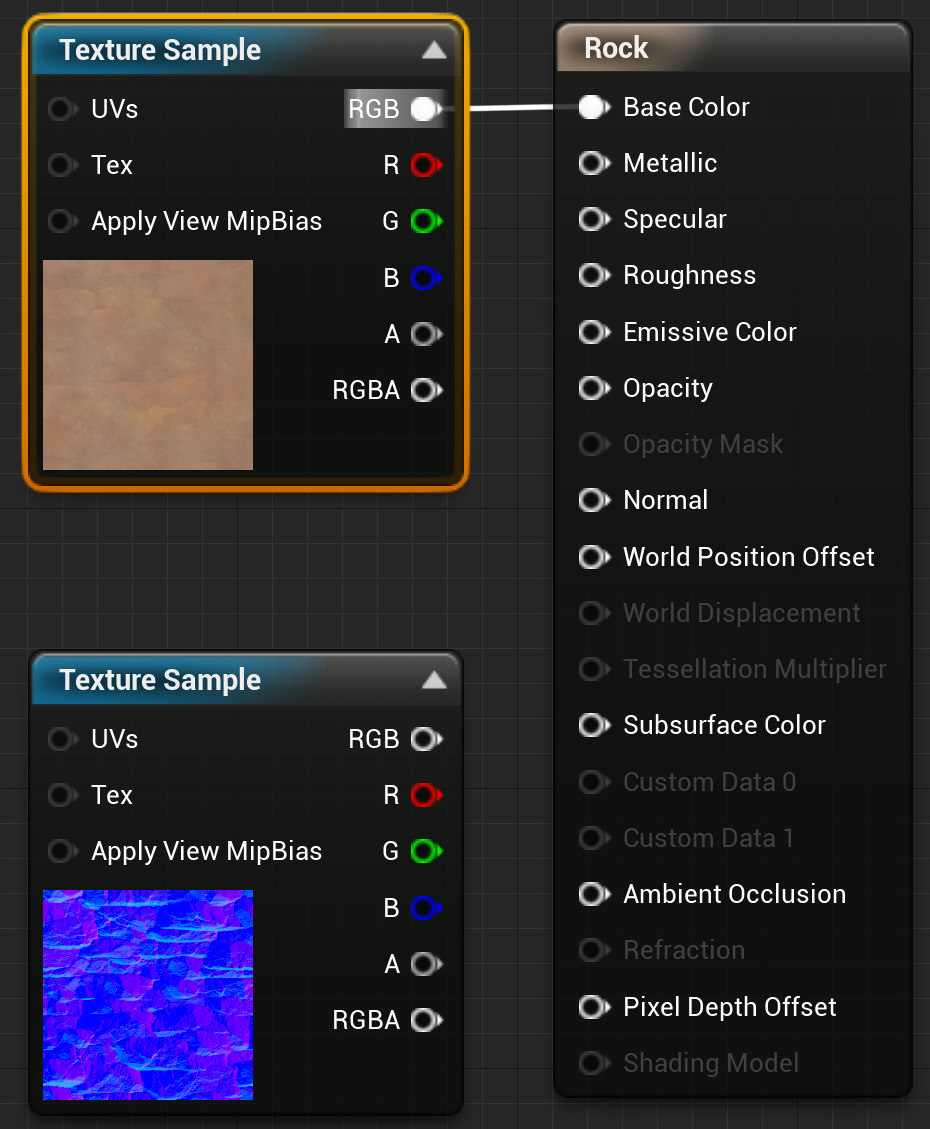Click the Metallic input pin on Rock node
Viewport: 930px width, 1129px height.
click(x=593, y=163)
